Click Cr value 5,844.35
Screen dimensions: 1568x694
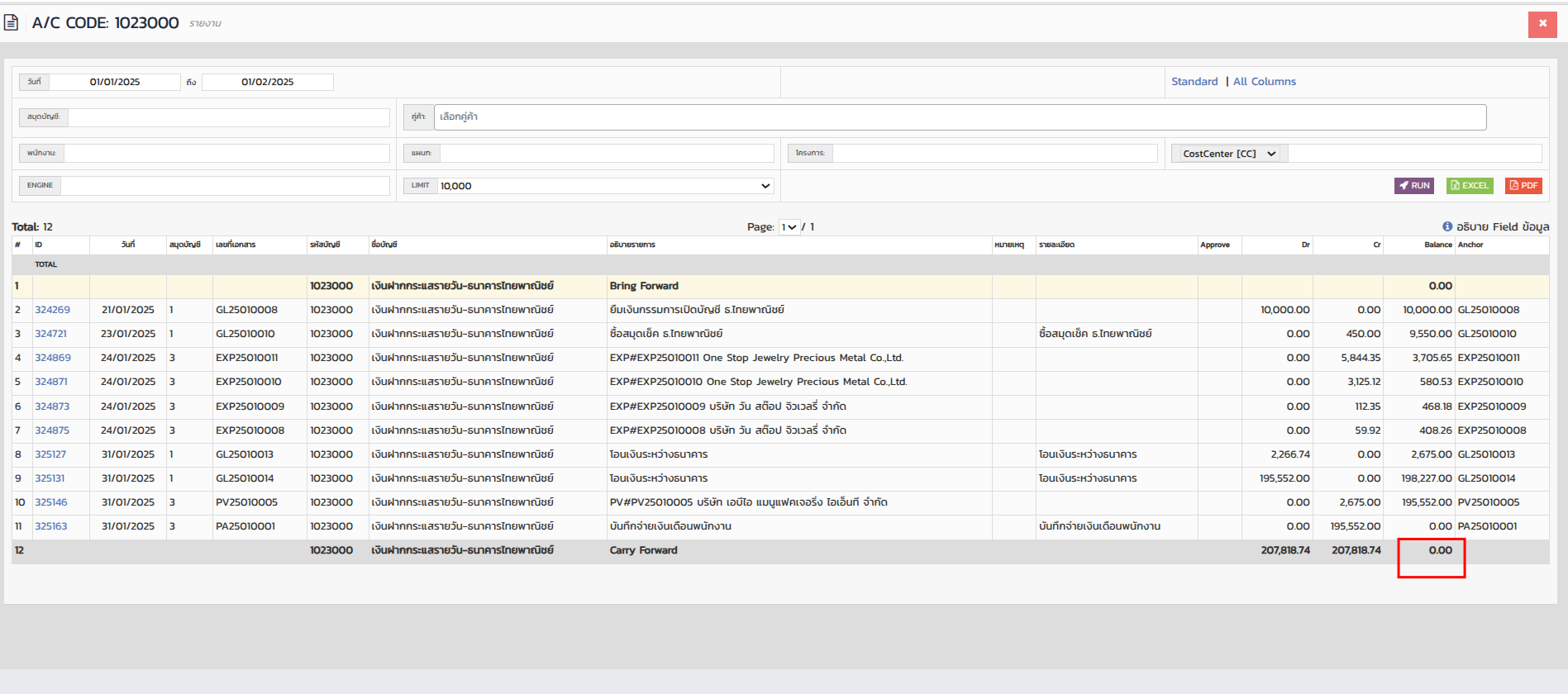(x=1361, y=358)
